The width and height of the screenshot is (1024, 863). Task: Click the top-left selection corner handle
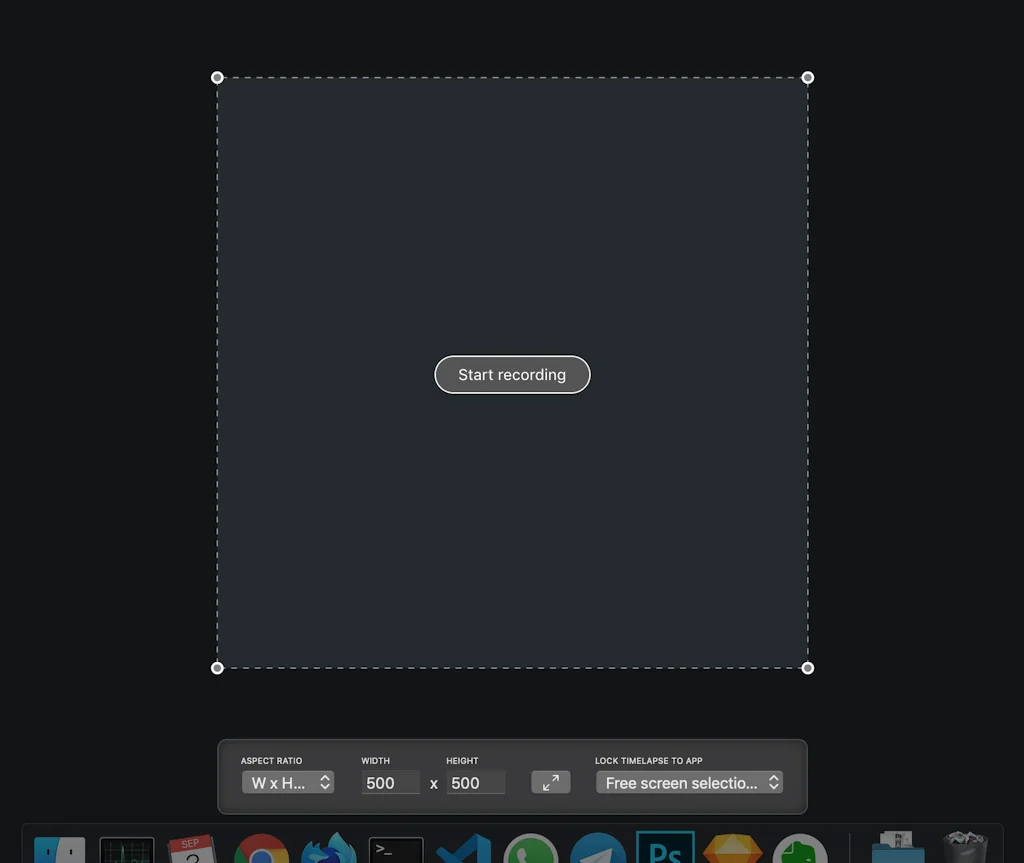(217, 77)
